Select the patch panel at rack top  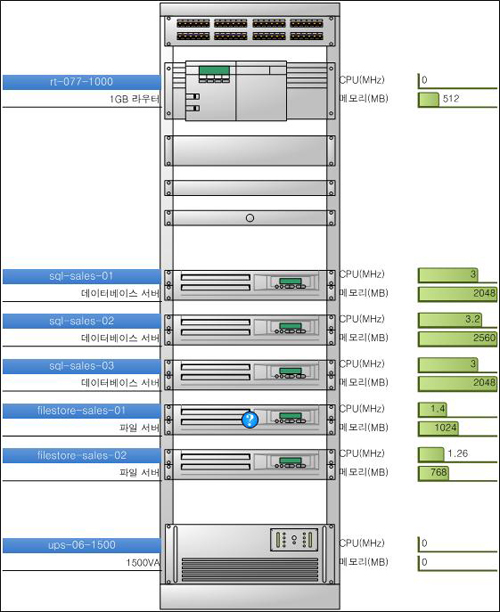point(250,31)
